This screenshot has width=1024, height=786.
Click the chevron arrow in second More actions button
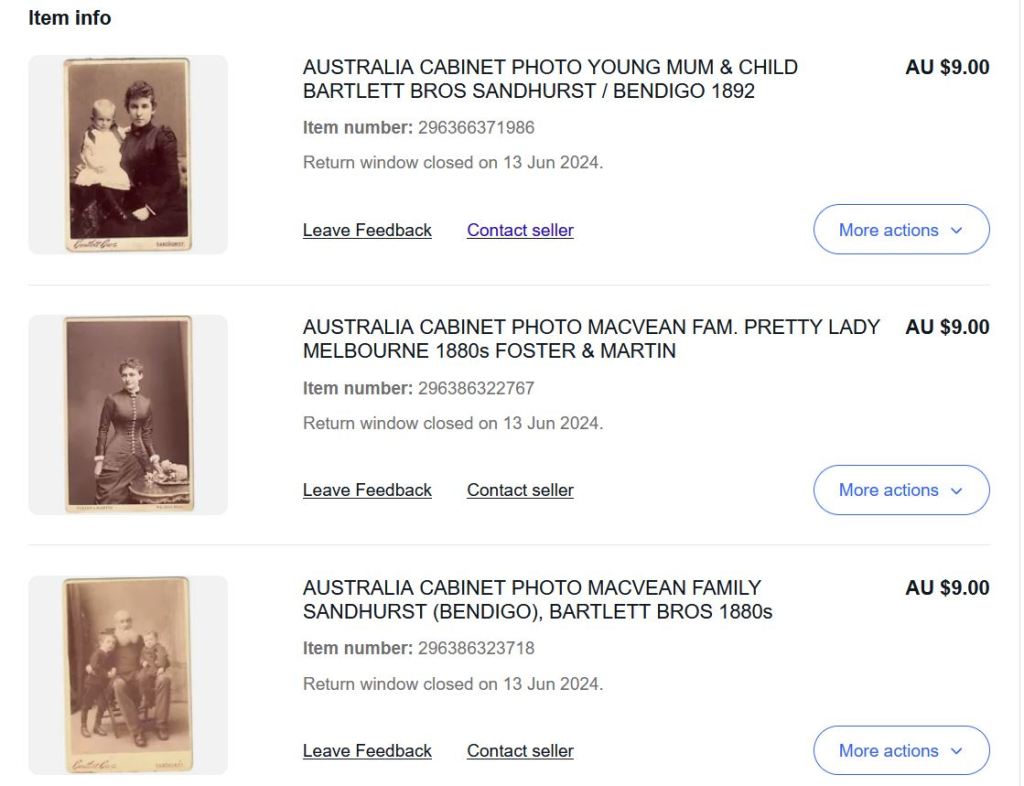tap(956, 491)
